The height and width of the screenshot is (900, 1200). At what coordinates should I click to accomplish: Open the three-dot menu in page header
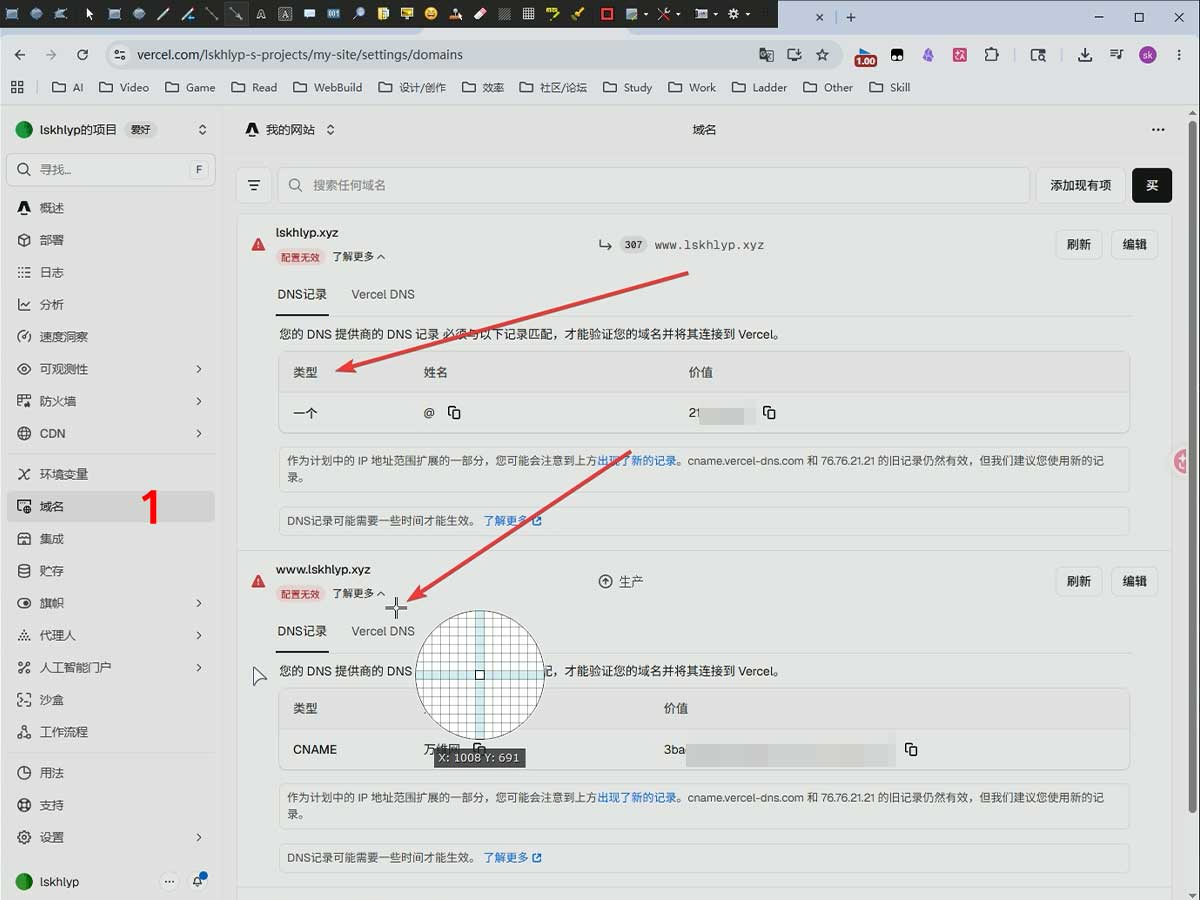coord(1158,130)
